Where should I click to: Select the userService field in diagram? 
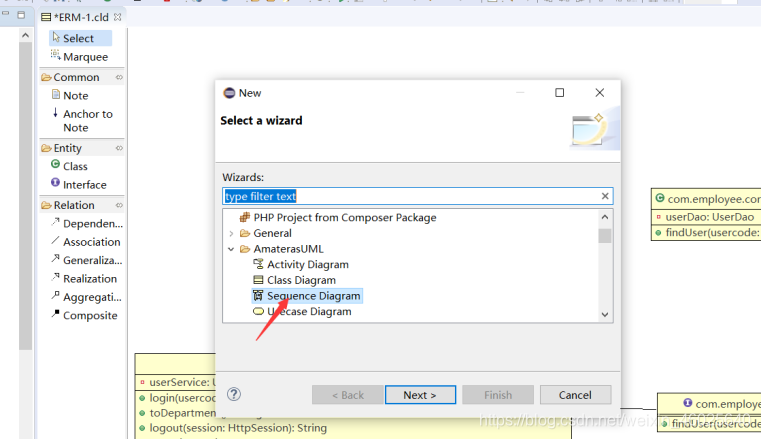click(x=176, y=382)
